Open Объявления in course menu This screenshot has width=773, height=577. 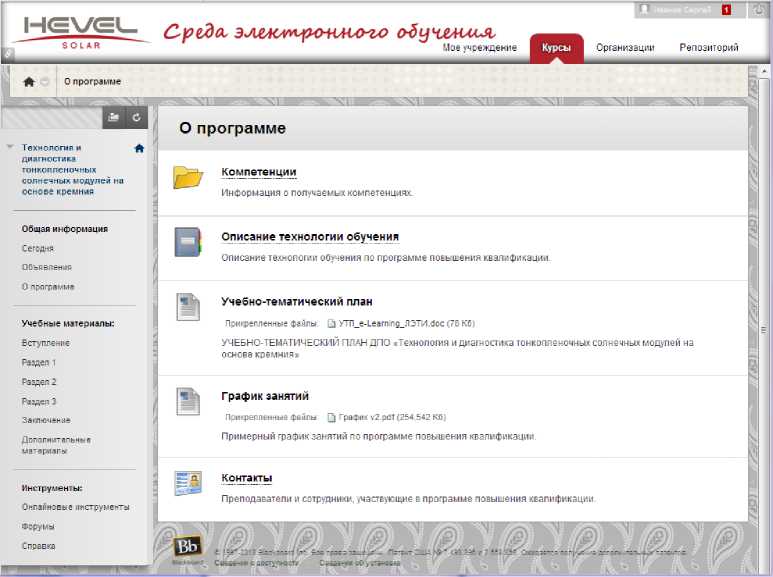point(47,267)
